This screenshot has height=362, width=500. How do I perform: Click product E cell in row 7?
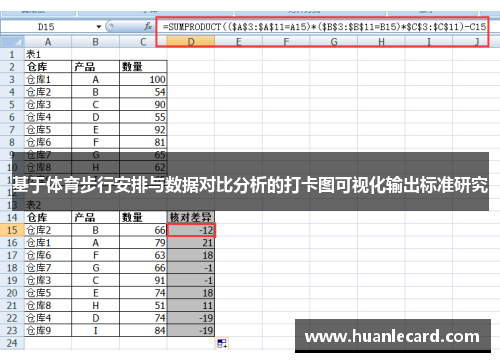95,129
